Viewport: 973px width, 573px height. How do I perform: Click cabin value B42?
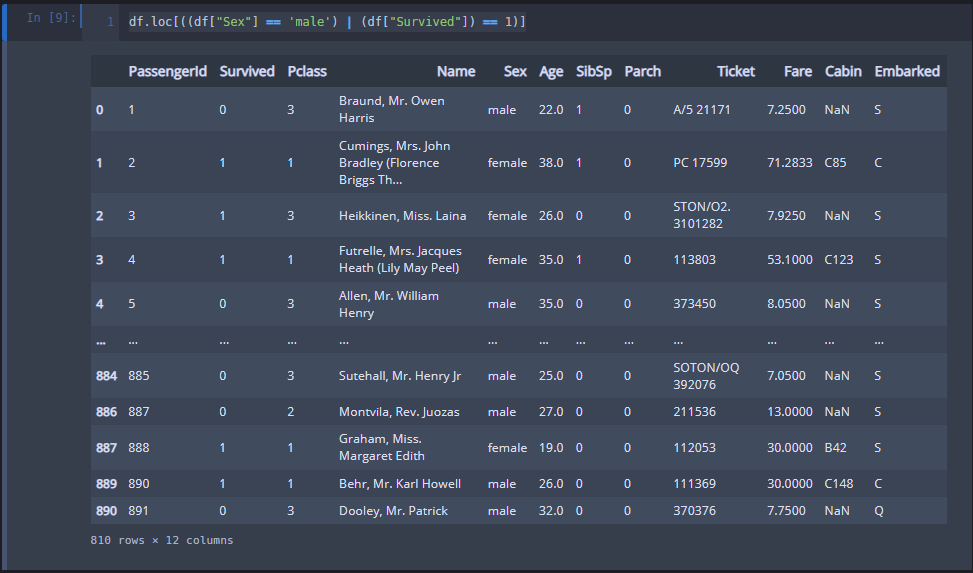(835, 448)
